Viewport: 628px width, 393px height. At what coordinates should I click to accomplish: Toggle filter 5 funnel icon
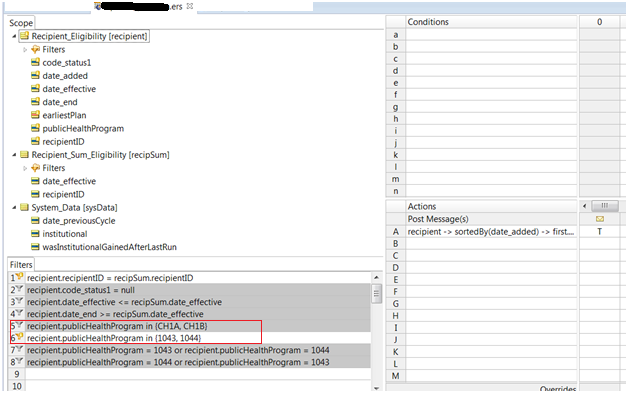point(19,325)
